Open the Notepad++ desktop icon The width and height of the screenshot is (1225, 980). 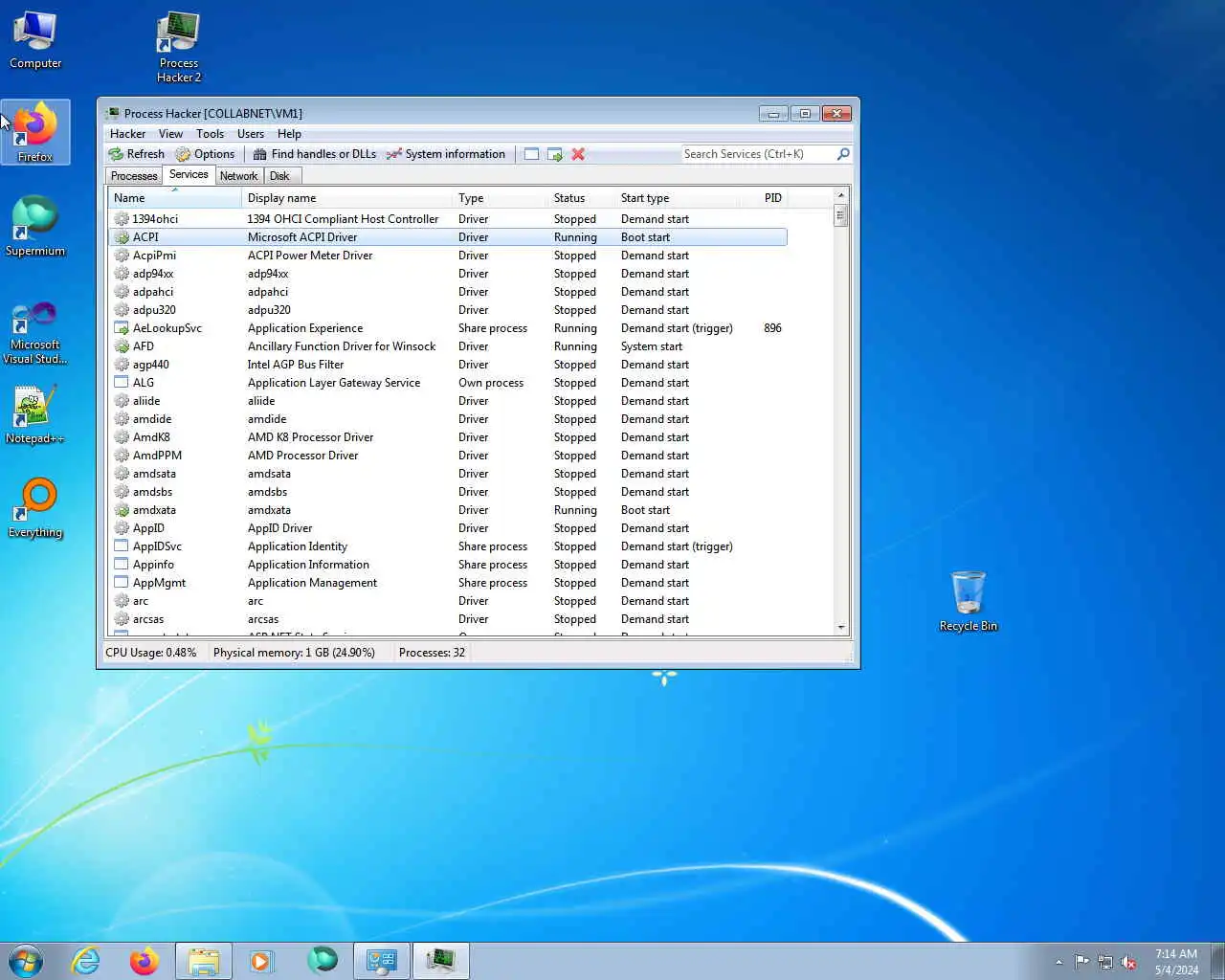(35, 414)
